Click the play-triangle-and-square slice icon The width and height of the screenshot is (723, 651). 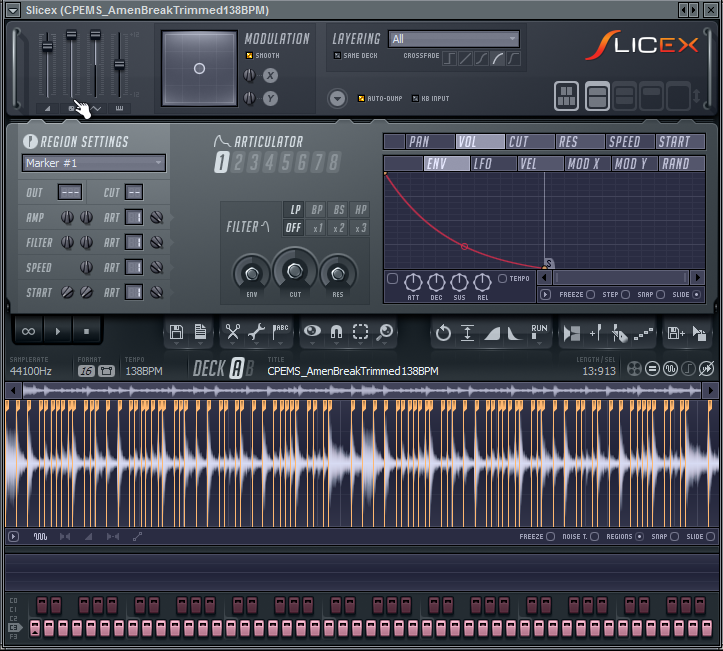click(572, 333)
